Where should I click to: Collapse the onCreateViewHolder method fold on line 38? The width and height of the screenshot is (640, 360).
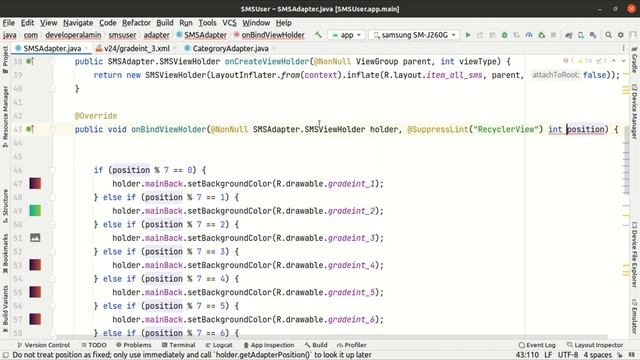coord(53,62)
